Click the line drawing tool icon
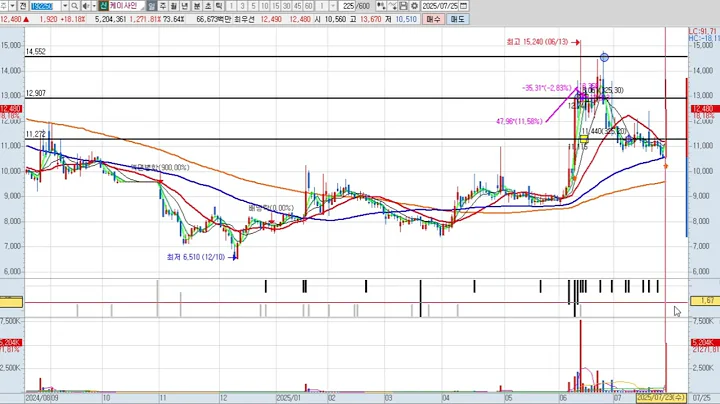Viewport: 720px width, 404px height. click(392, 6)
